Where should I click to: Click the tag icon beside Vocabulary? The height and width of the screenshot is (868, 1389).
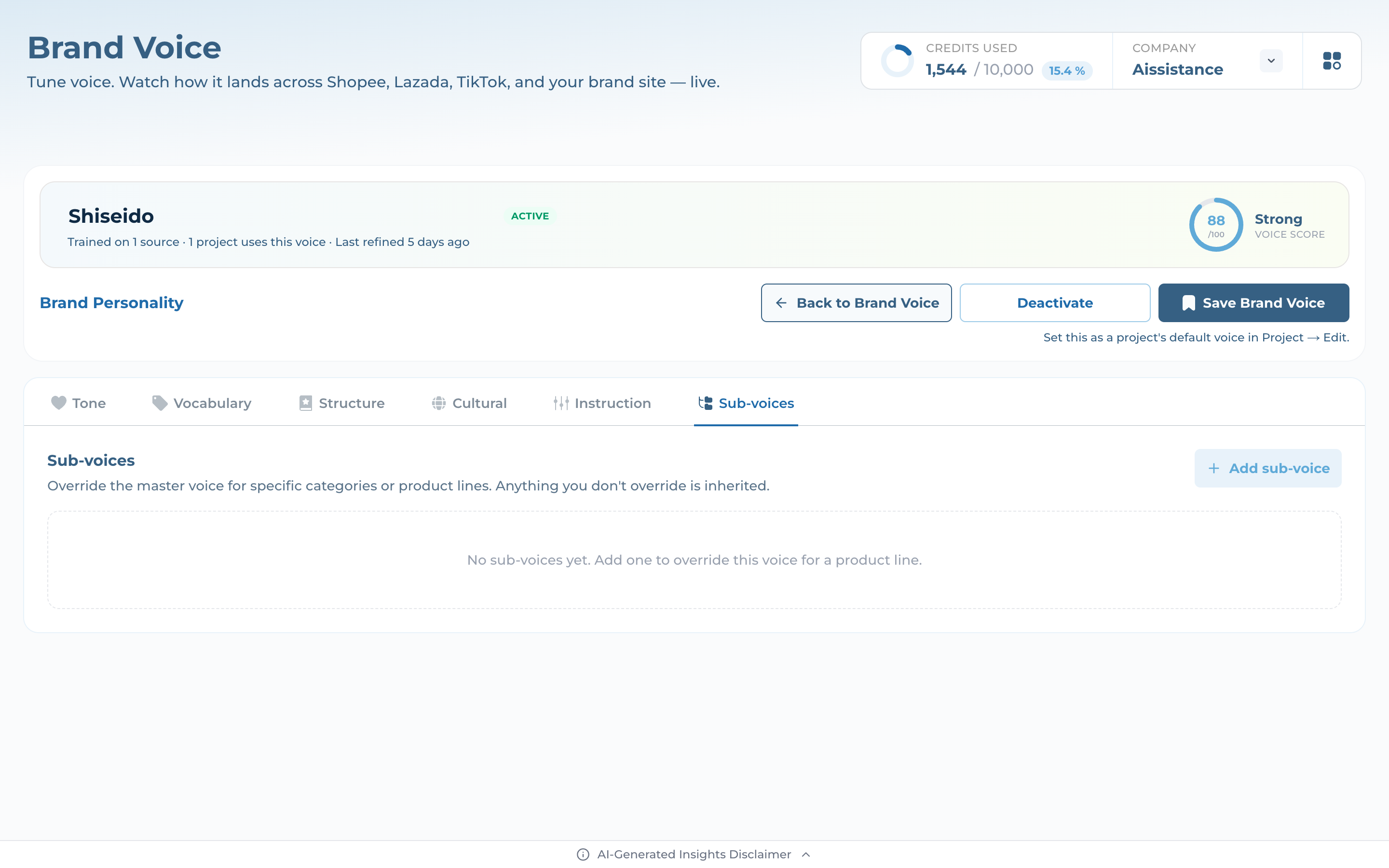[160, 403]
